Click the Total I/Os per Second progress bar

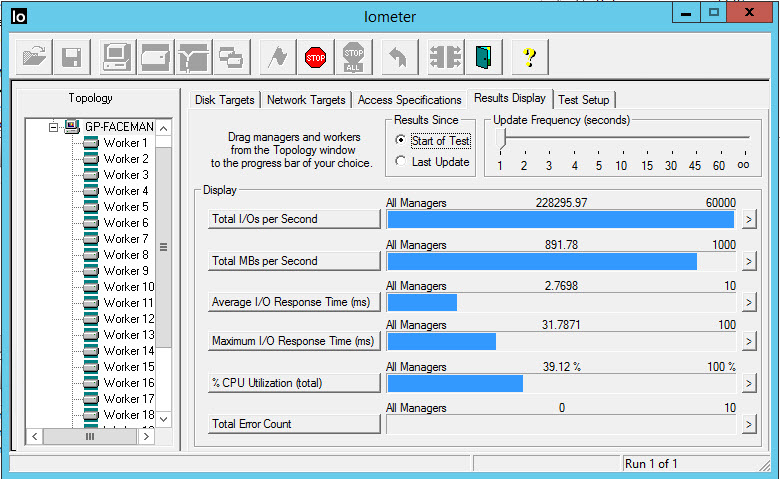point(561,219)
